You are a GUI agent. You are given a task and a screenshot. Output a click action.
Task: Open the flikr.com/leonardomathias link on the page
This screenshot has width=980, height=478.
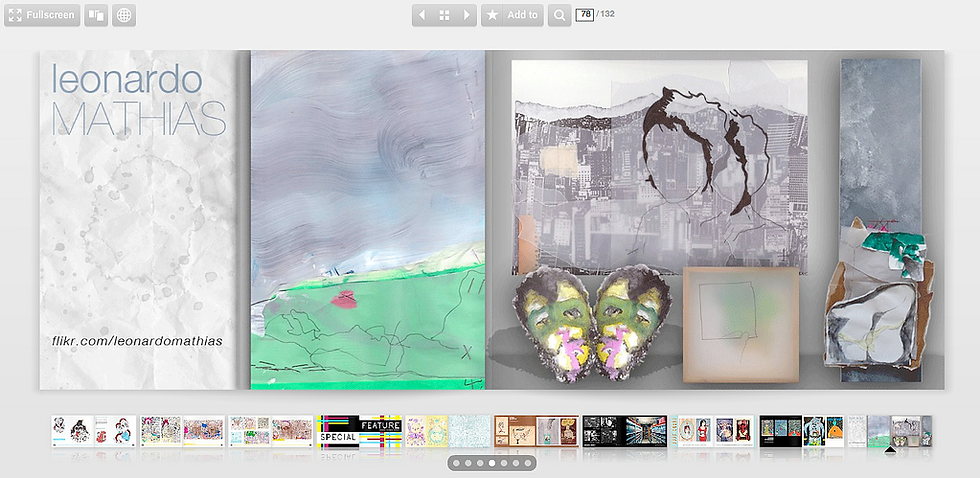click(x=137, y=341)
